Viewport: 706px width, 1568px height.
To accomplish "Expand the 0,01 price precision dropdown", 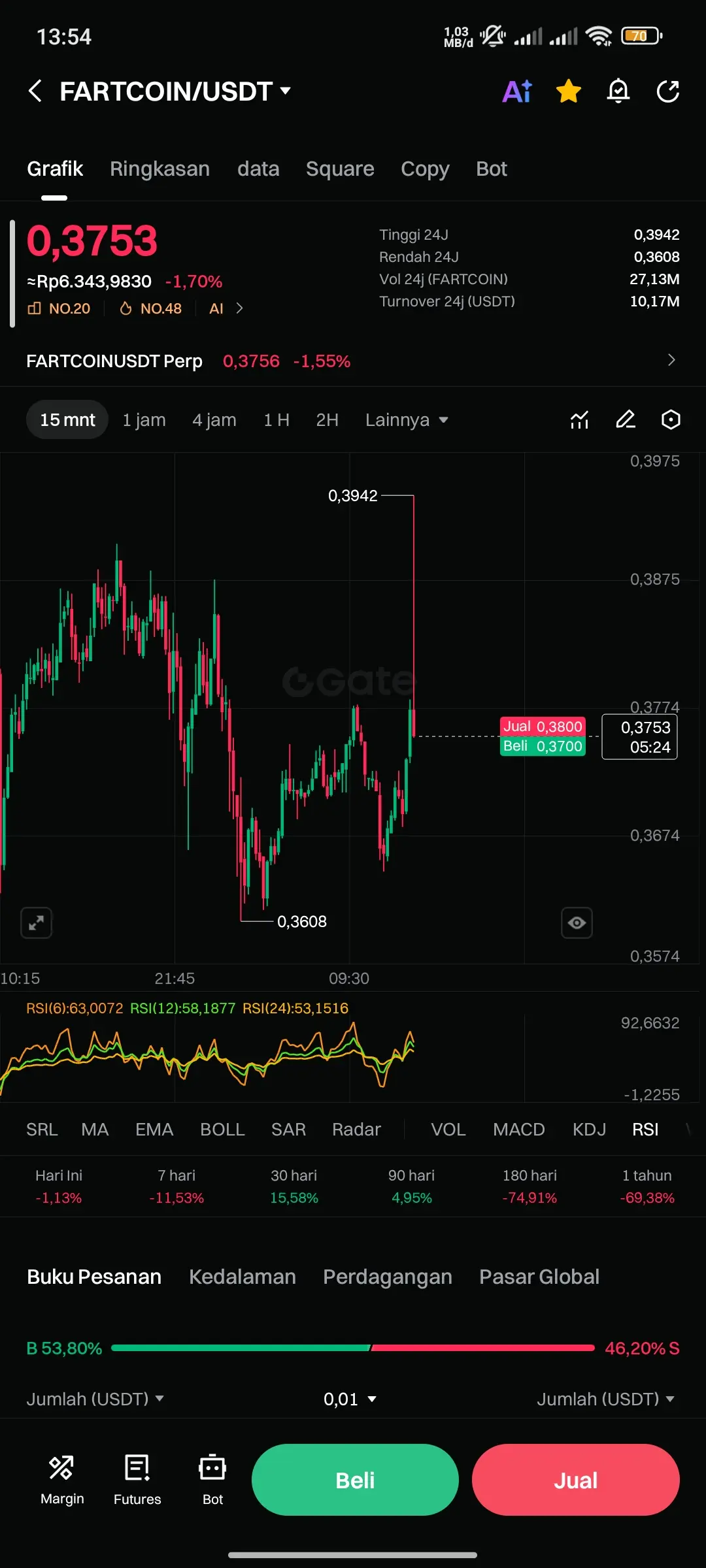I will [x=350, y=1399].
